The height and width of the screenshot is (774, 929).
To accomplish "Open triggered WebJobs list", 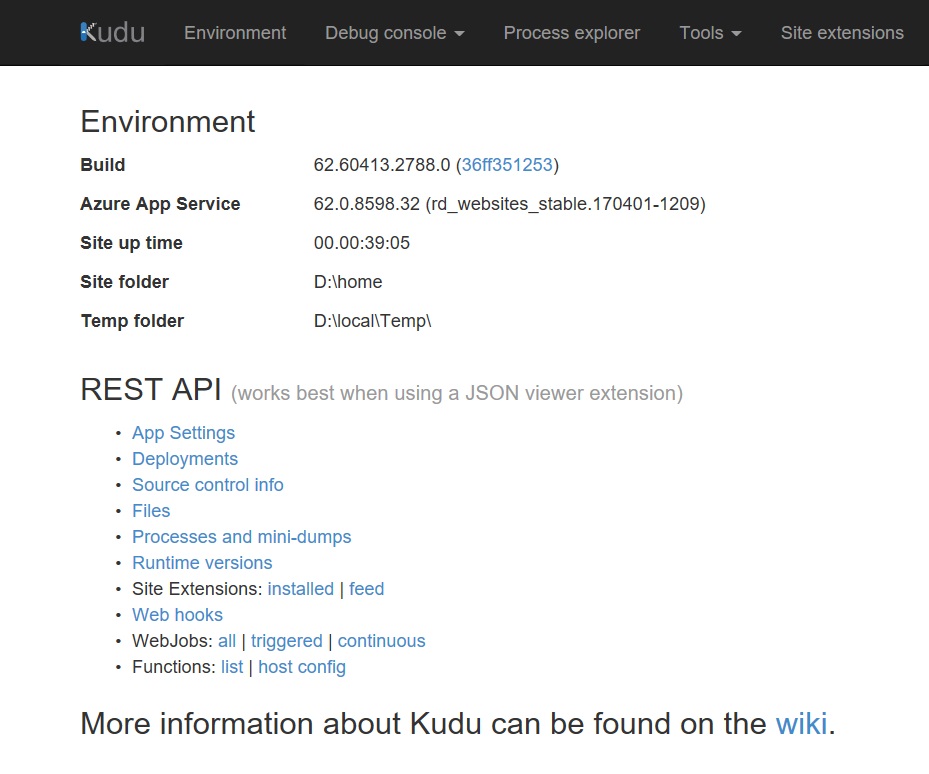I will coord(287,640).
